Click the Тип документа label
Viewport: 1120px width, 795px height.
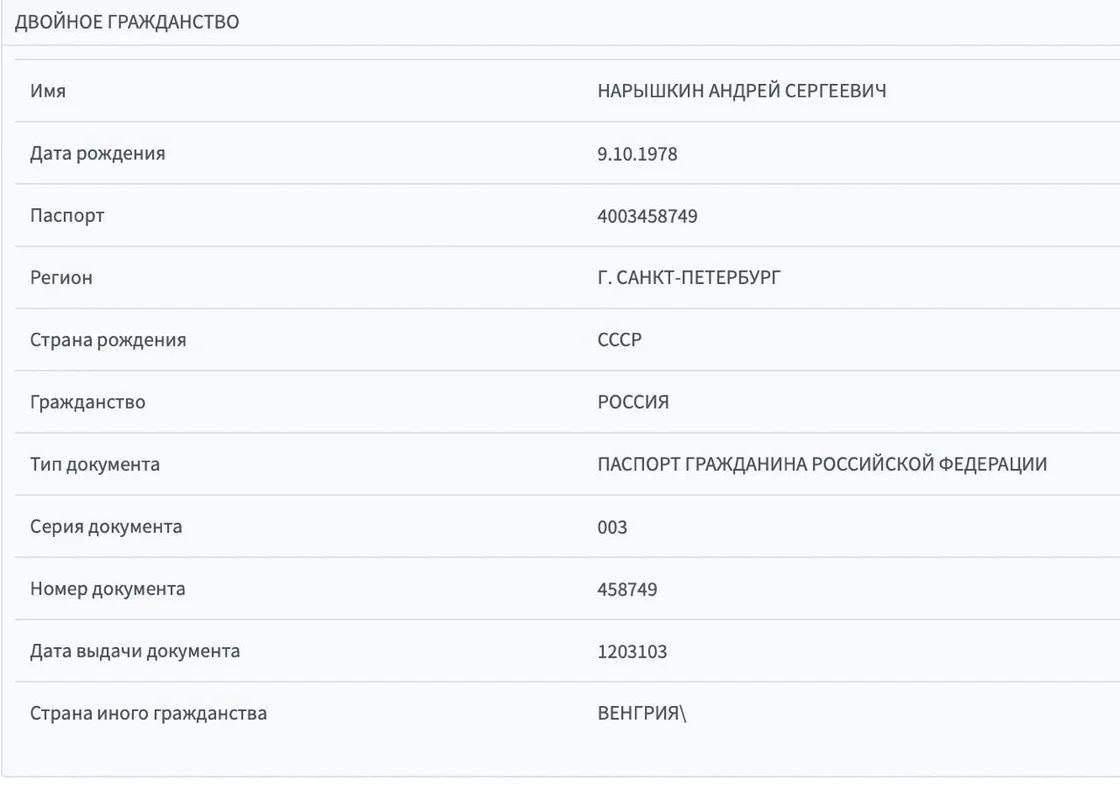[x=95, y=464]
